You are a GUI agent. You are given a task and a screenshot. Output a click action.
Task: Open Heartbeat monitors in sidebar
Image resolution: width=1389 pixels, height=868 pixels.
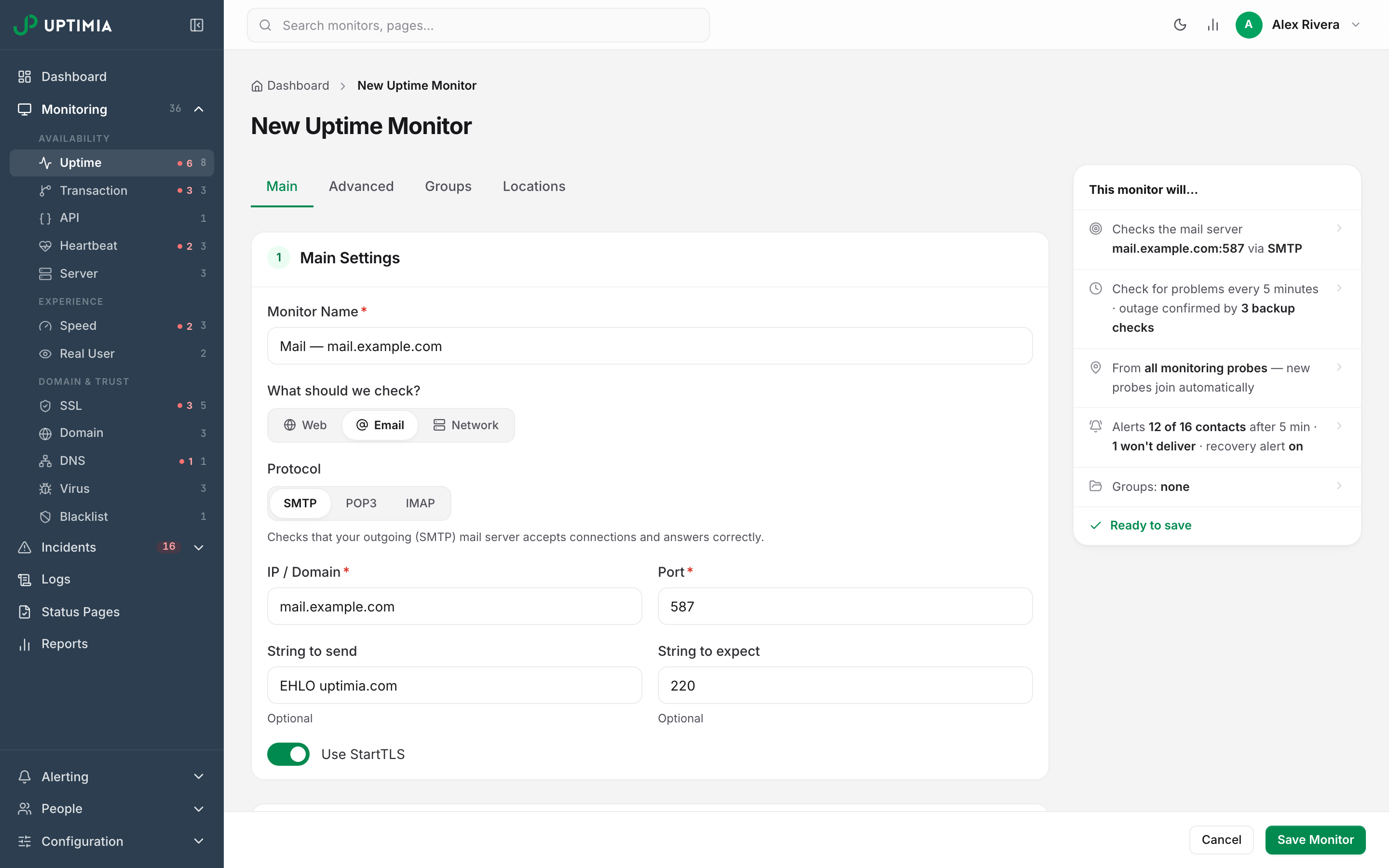pyautogui.click(x=112, y=246)
